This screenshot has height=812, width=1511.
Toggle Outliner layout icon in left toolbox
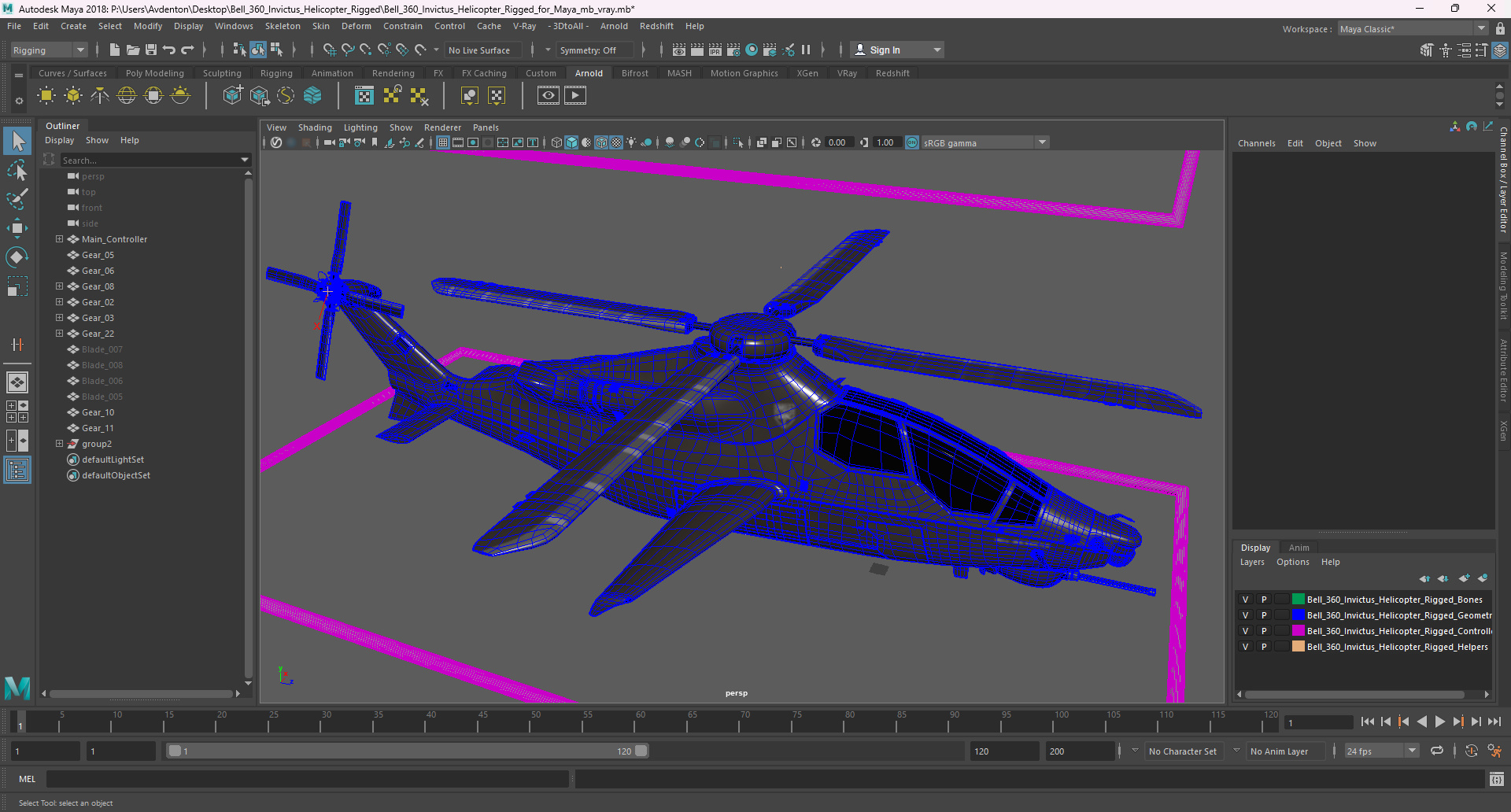point(17,471)
